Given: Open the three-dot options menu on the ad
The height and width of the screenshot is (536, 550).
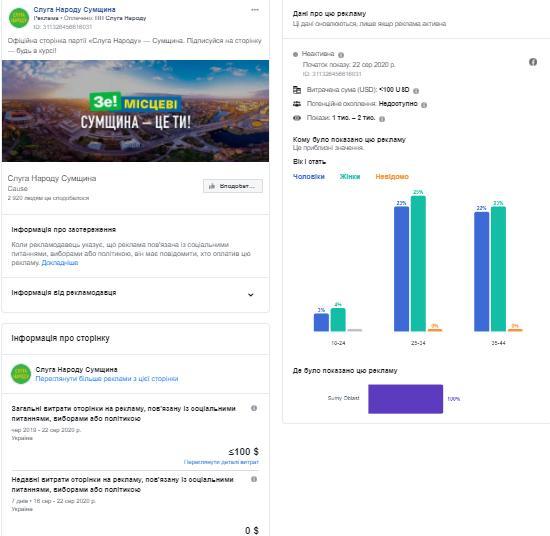Looking at the screenshot, I should pyautogui.click(x=255, y=10).
